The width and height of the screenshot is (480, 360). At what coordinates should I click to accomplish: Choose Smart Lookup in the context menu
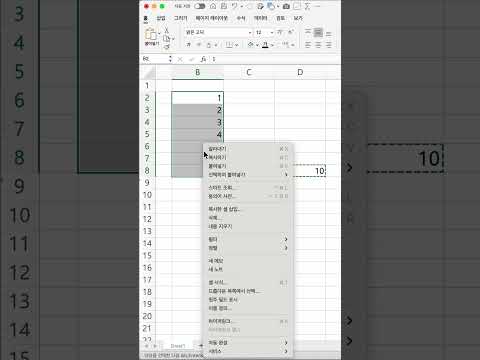click(x=248, y=188)
